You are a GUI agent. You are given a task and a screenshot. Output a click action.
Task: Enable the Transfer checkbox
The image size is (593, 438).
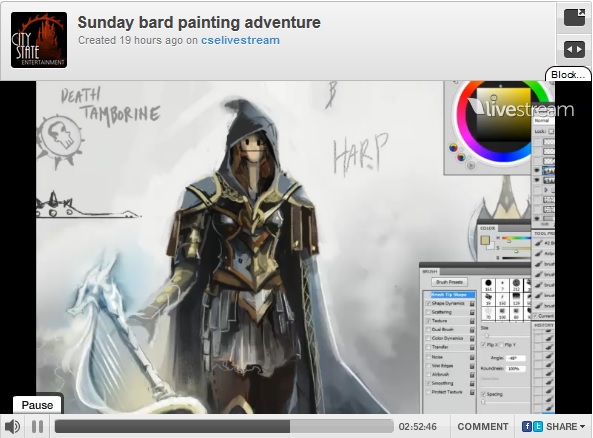(x=428, y=347)
